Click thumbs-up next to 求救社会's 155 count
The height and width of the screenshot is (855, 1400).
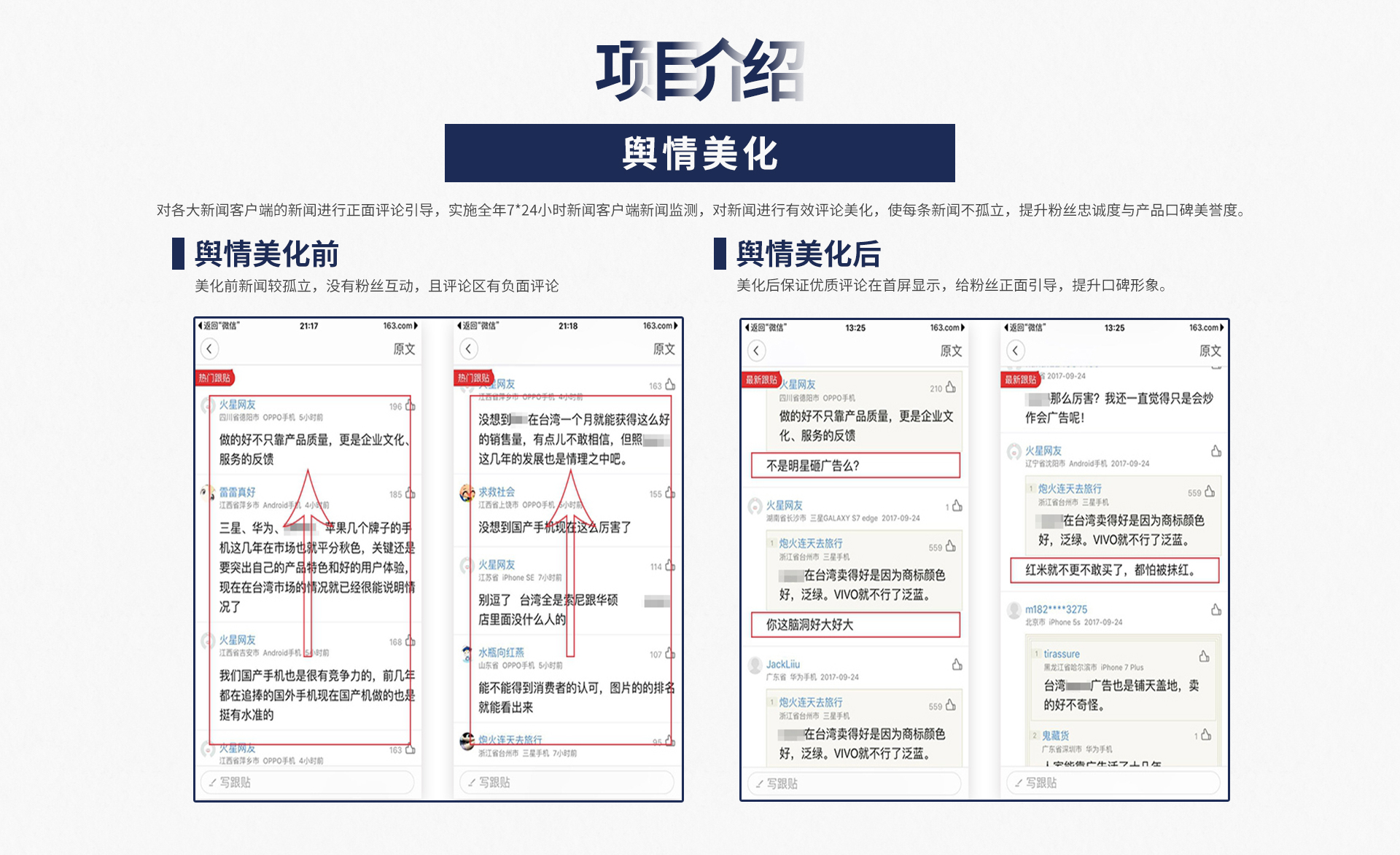669,493
